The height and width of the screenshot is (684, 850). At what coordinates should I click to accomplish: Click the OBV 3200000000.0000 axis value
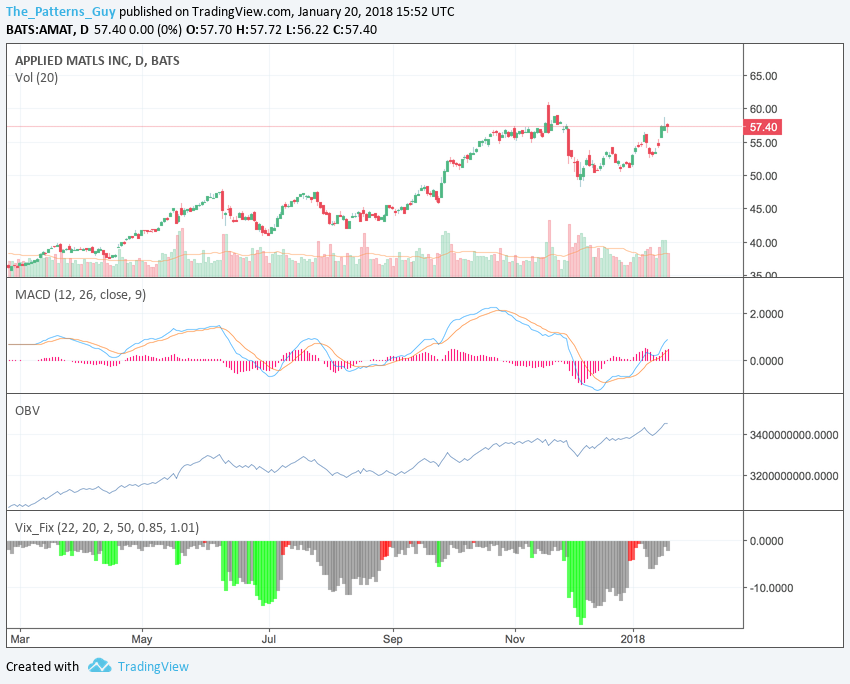[794, 476]
